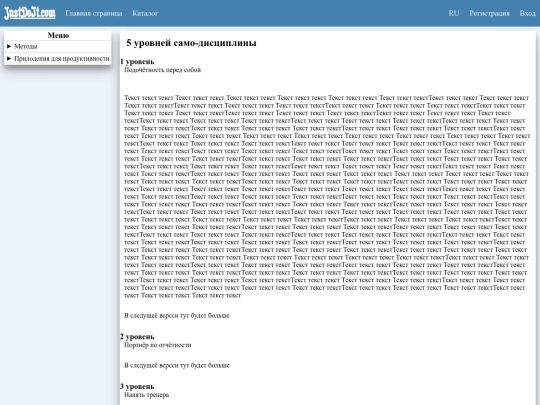540x405 pixels.
Task: Click the Меню sidebar header
Action: coord(58,35)
